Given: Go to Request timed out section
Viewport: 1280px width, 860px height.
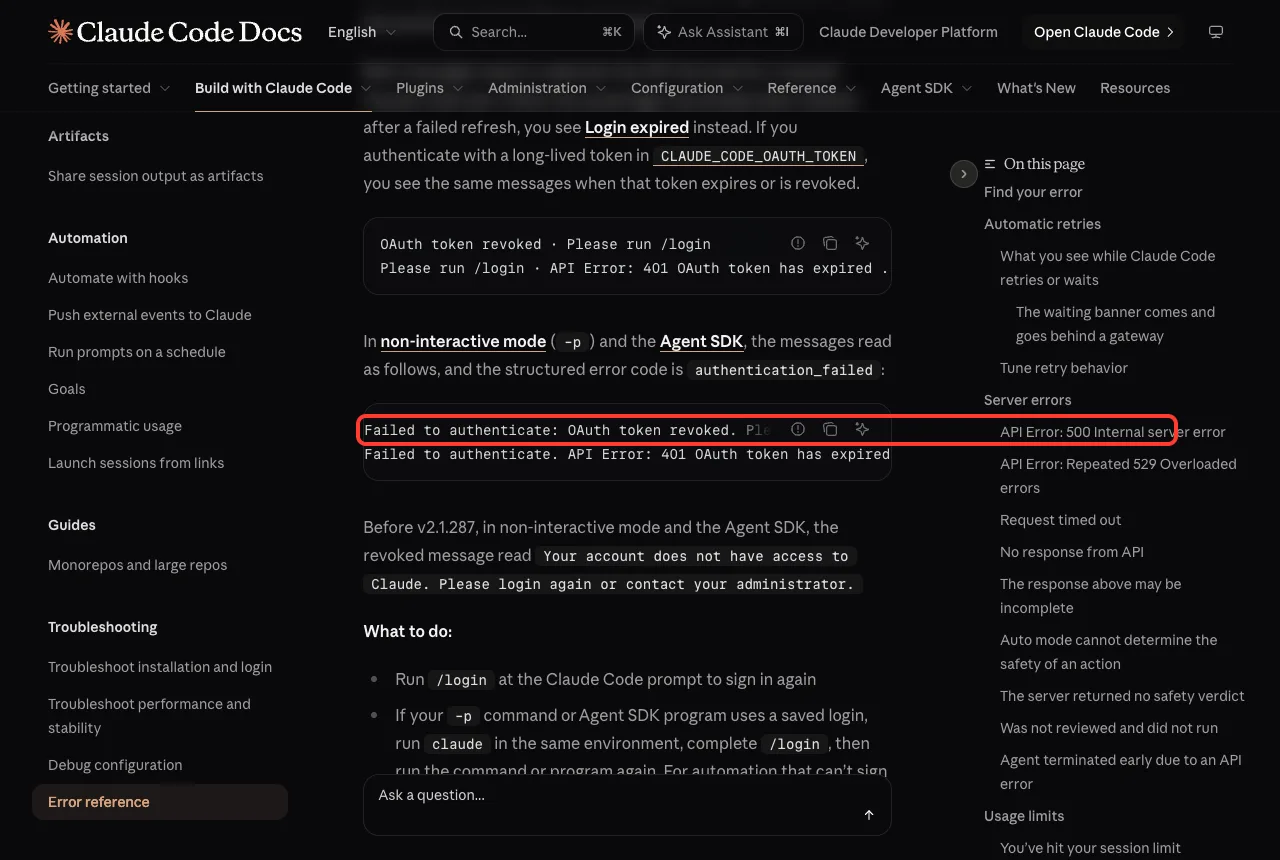Looking at the screenshot, I should point(1061,520).
